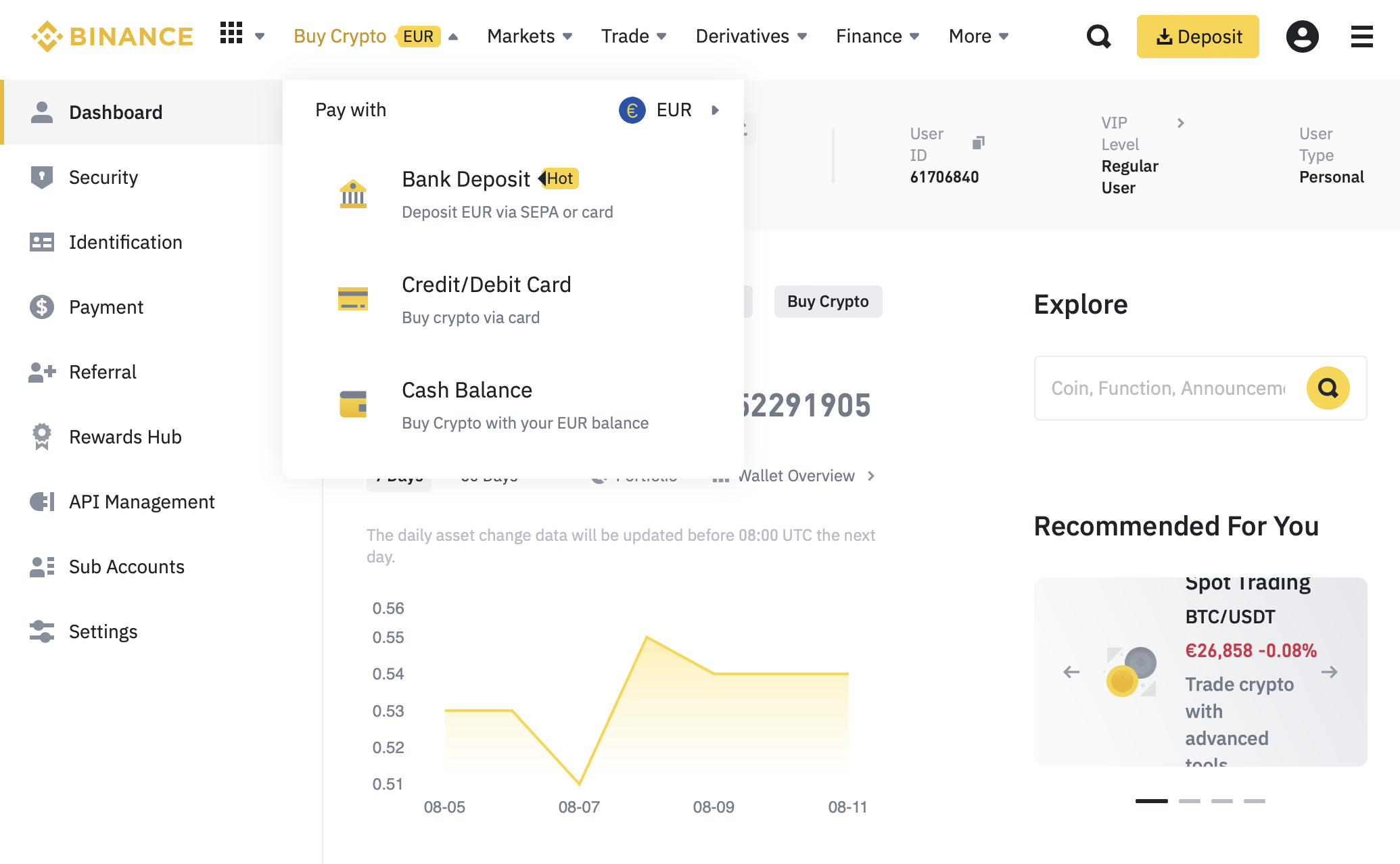Viewport: 1400px width, 864px height.
Task: Open the hamburger menu icon
Action: click(x=1361, y=37)
